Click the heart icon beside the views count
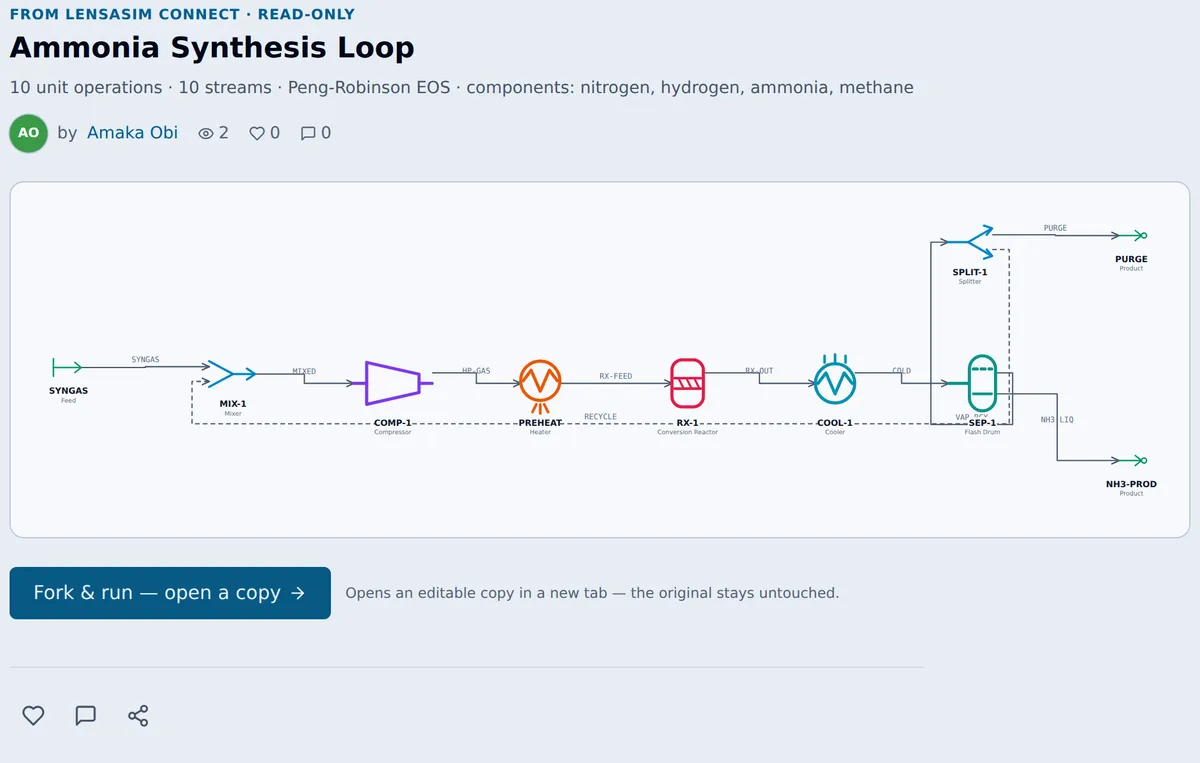This screenshot has width=1200, height=763. 257,133
